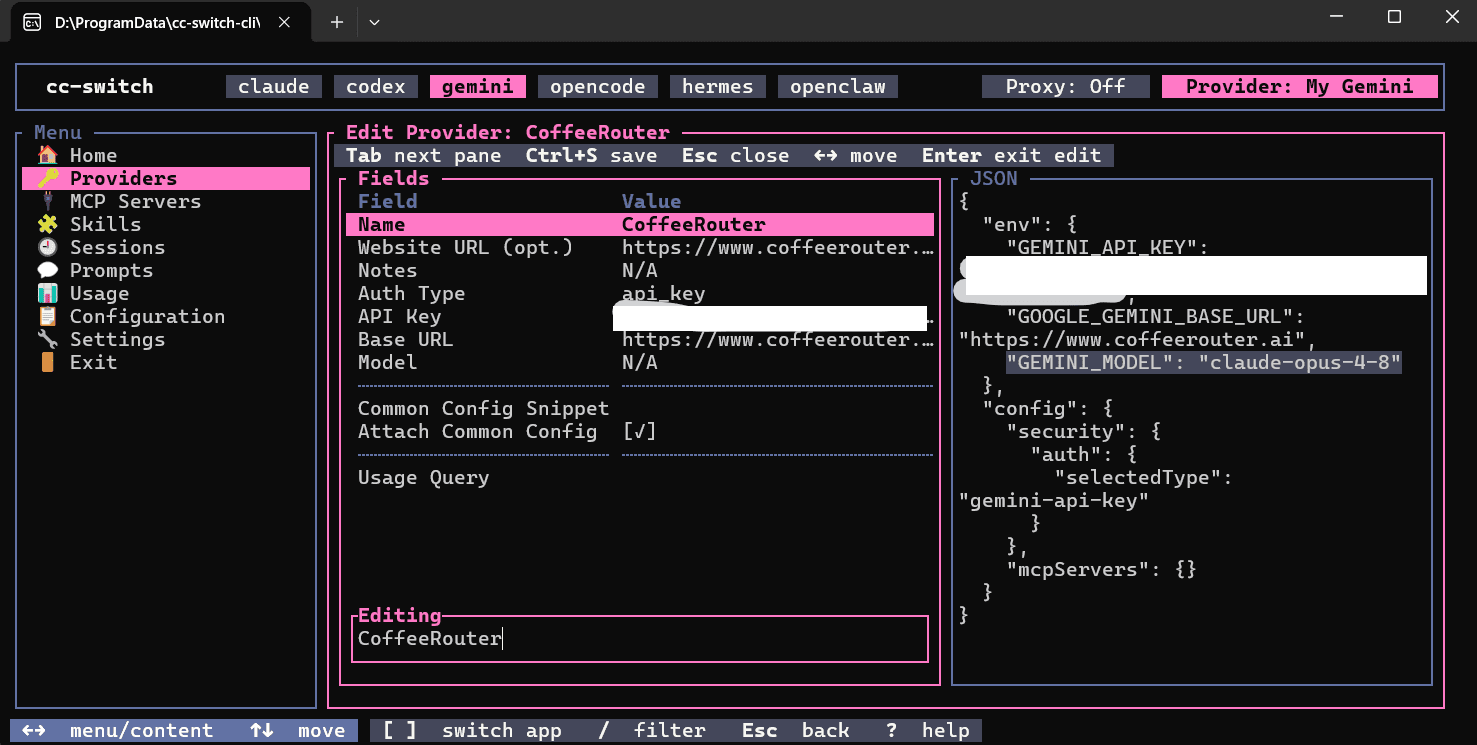The width and height of the screenshot is (1477, 745).
Task: Click the speech bubble icon beside Prompts
Action: click(x=47, y=270)
